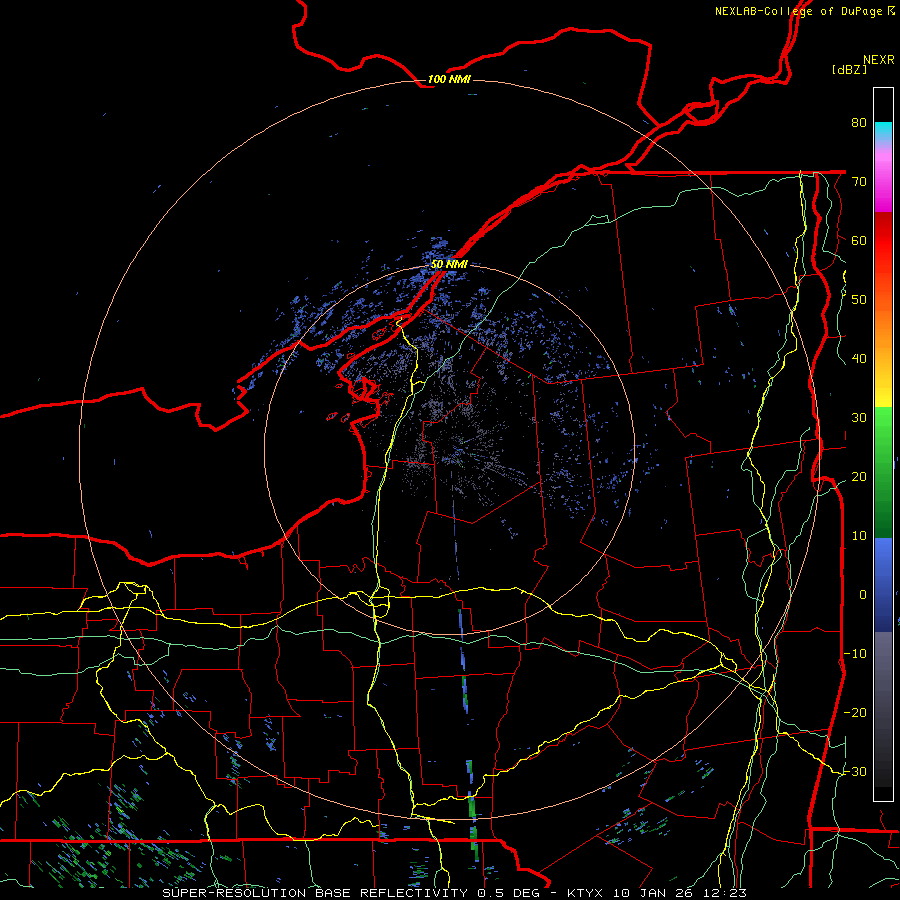This screenshot has height=900, width=900.
Task: Click the 50 value on the dBZ scale
Action: point(859,300)
